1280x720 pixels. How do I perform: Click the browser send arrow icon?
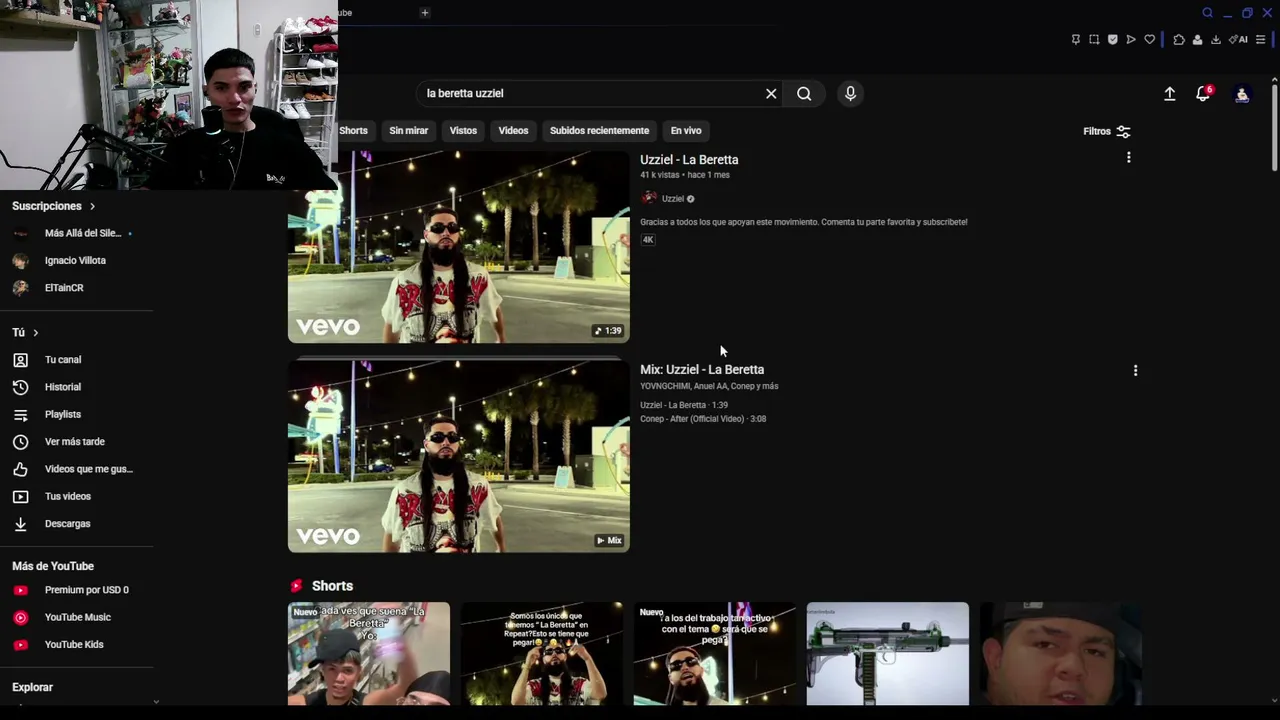pyautogui.click(x=1131, y=40)
